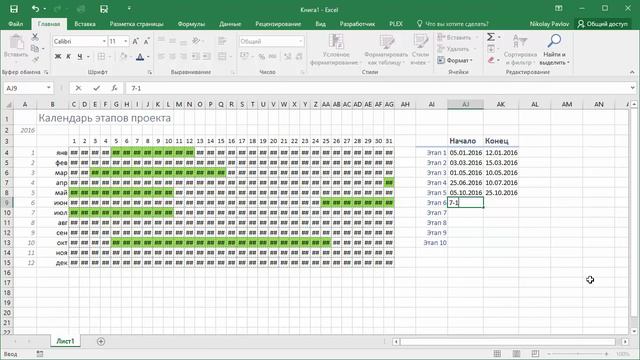Activate the format painter brush
640x360 pixels.
click(35, 60)
